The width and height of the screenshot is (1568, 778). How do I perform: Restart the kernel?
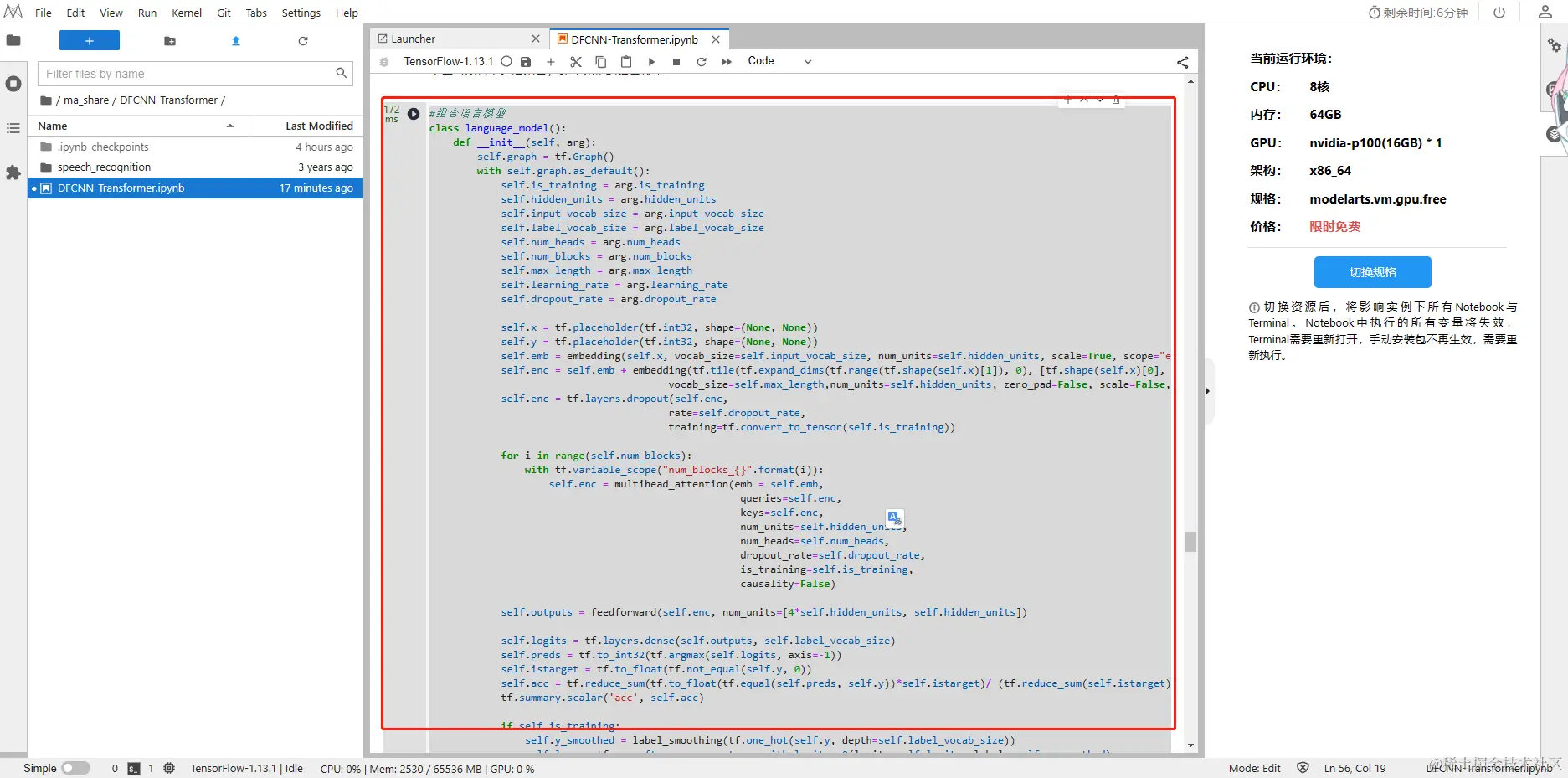pyautogui.click(x=702, y=62)
